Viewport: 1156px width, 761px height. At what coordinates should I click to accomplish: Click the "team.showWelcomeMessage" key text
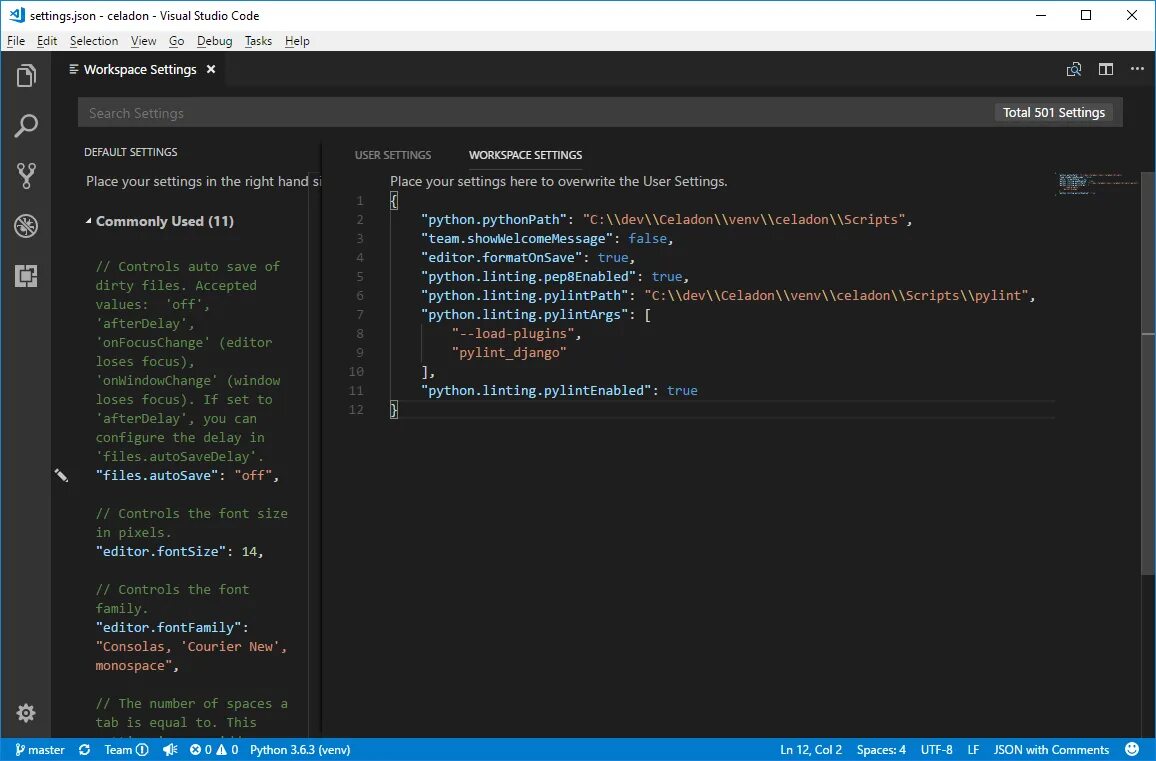tap(518, 239)
